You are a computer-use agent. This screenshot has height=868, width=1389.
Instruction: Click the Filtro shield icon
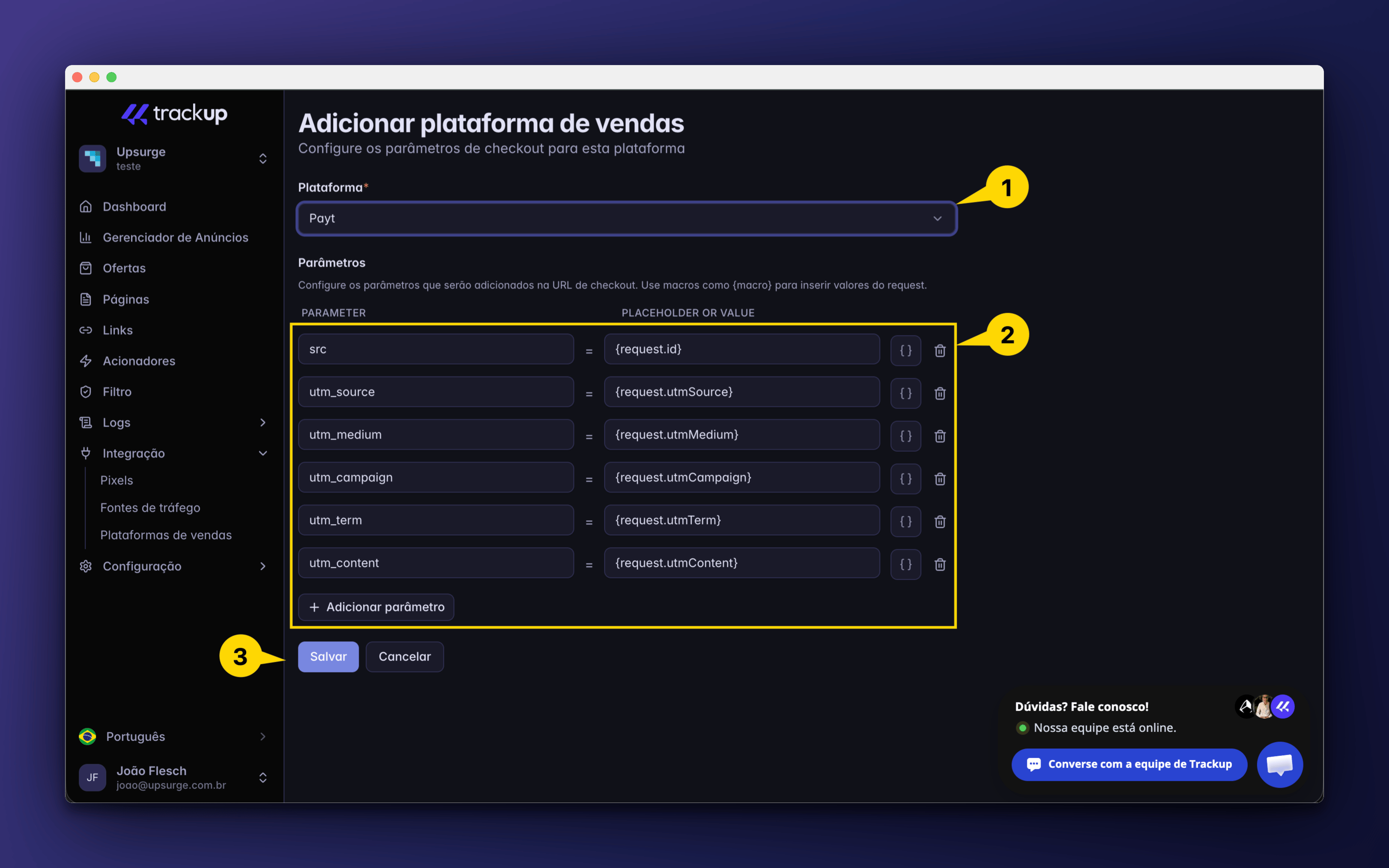(86, 391)
